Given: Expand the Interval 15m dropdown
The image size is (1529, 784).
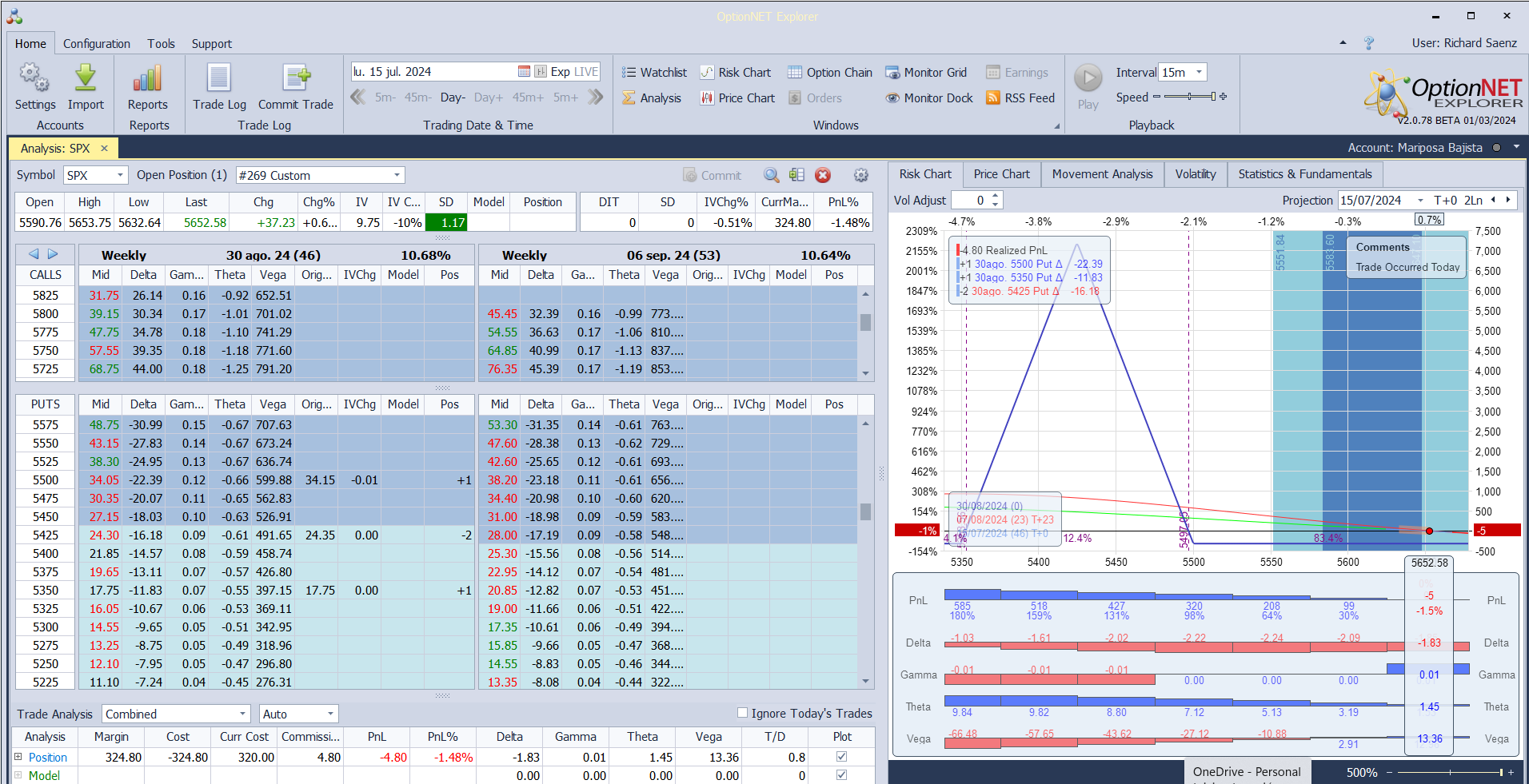Looking at the screenshot, I should pyautogui.click(x=1199, y=72).
